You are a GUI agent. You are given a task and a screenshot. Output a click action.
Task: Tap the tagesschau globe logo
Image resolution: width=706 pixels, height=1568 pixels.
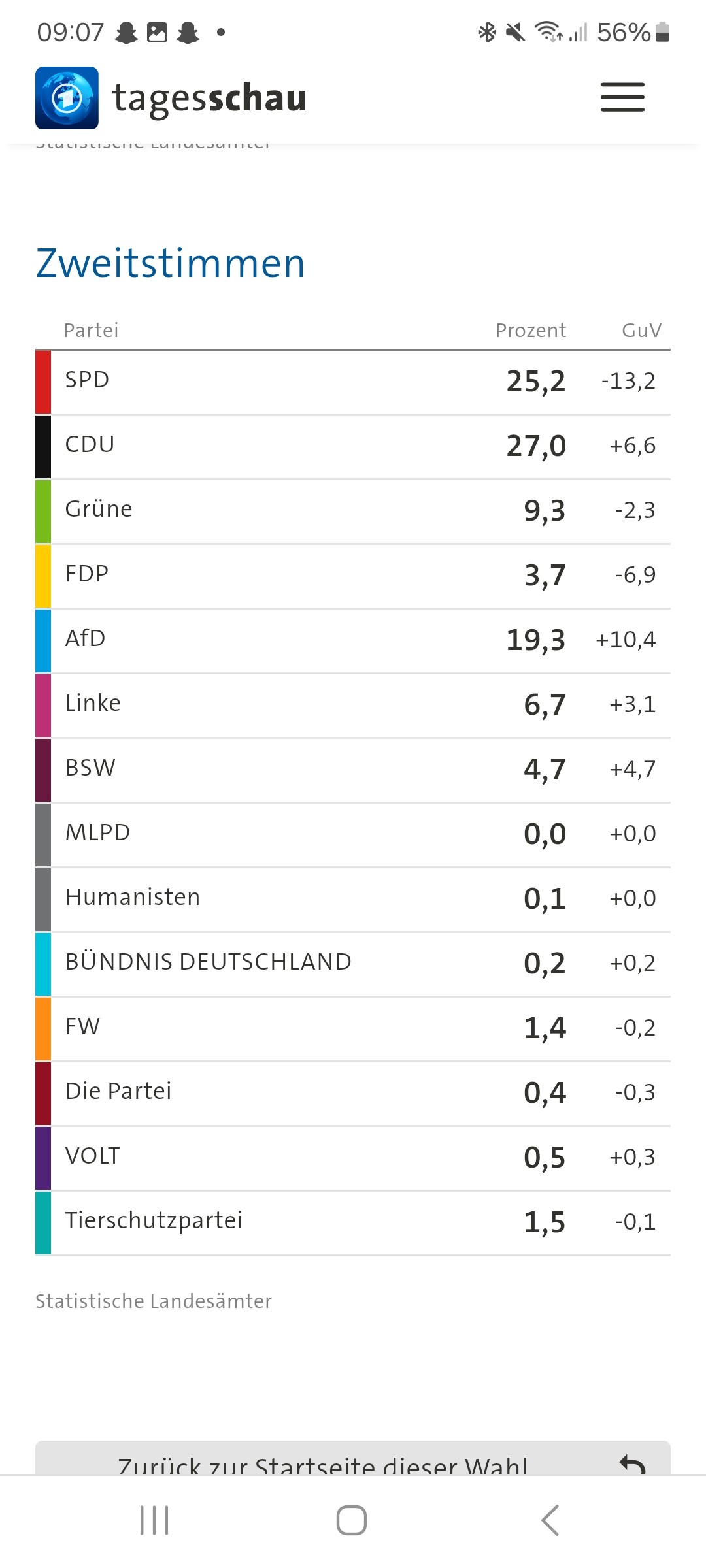coord(67,98)
